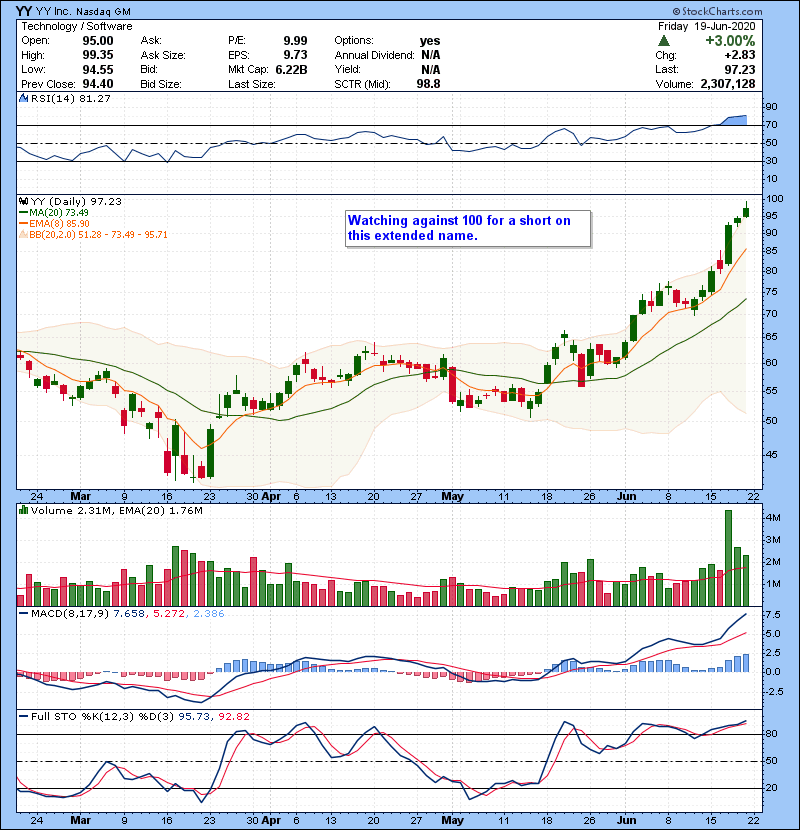This screenshot has height=830, width=800.
Task: Click the Jun label on the price chart's date axis
Action: [x=627, y=497]
